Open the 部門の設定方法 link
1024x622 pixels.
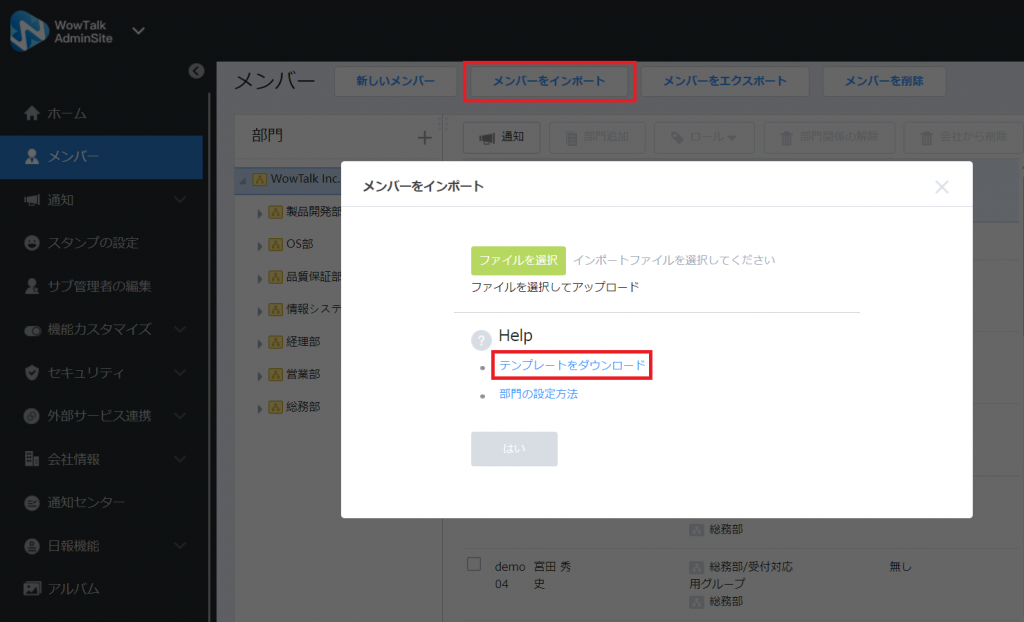538,394
